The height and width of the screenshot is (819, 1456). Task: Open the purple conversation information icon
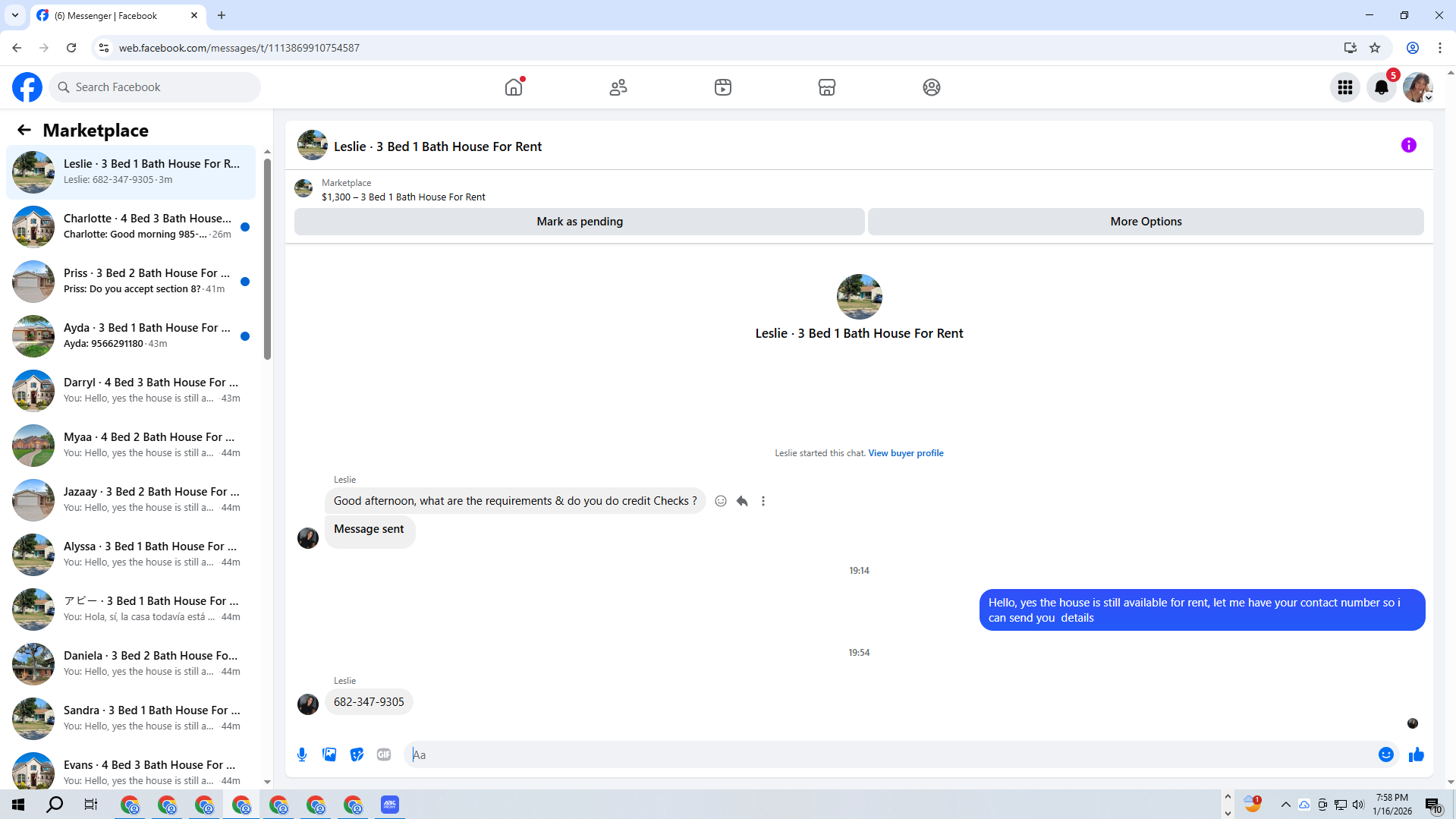1408,145
